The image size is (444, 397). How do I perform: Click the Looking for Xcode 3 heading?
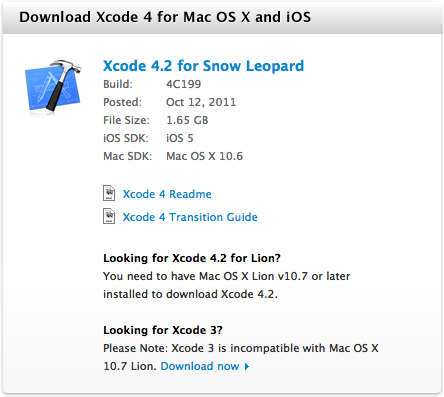click(x=163, y=330)
